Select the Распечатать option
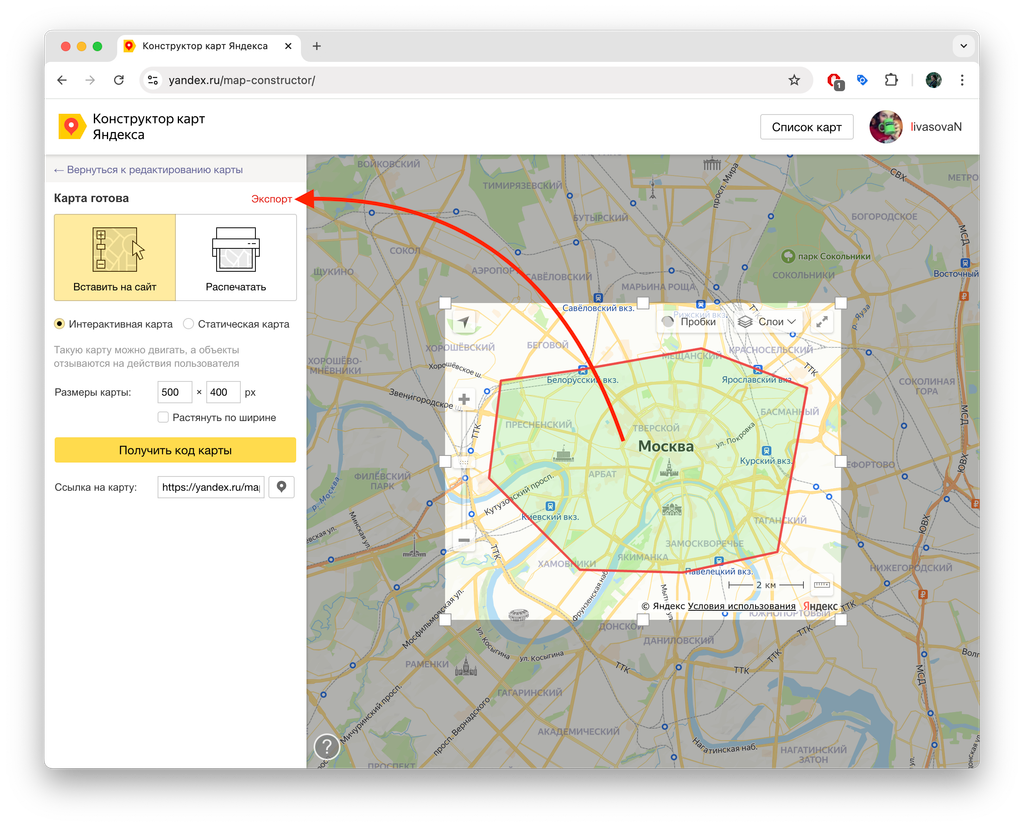 pos(236,257)
